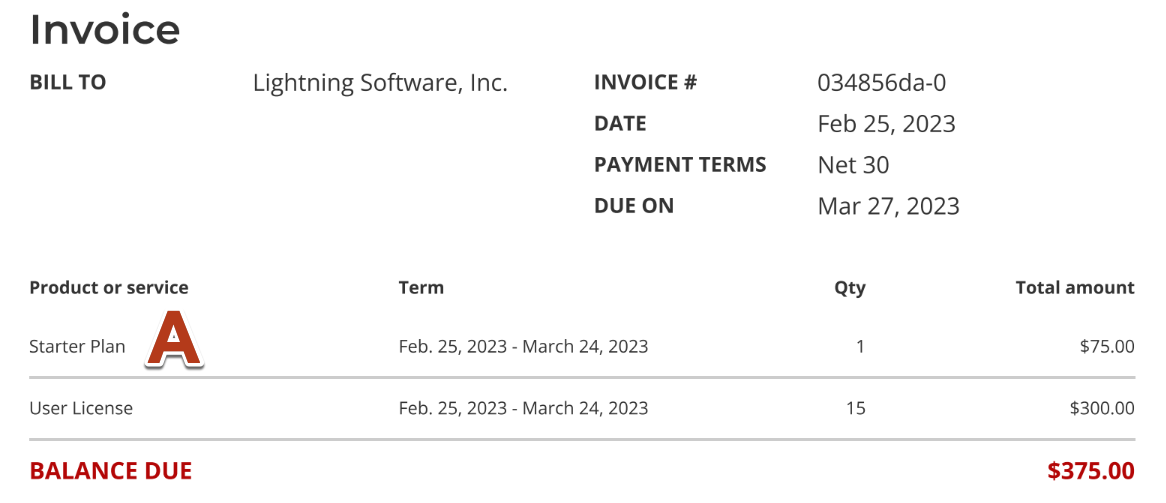1166x503 pixels.
Task: Click the BALANCE DUE label
Action: click(x=111, y=470)
